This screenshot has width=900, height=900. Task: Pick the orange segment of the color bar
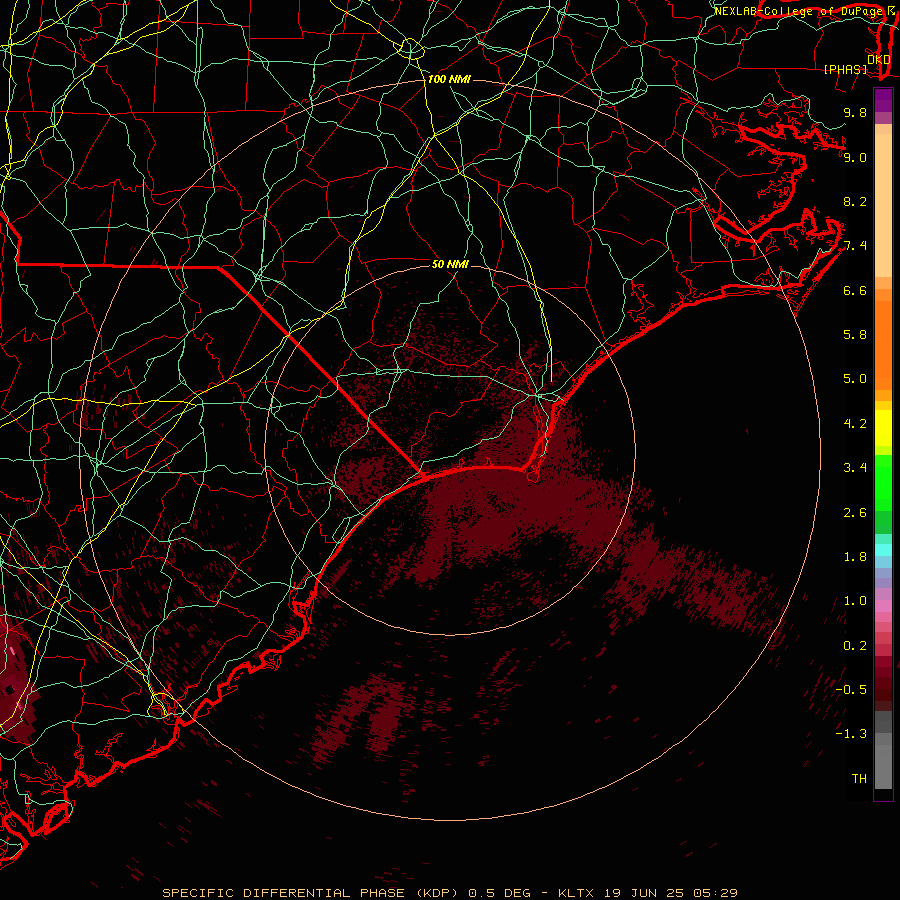tap(883, 344)
